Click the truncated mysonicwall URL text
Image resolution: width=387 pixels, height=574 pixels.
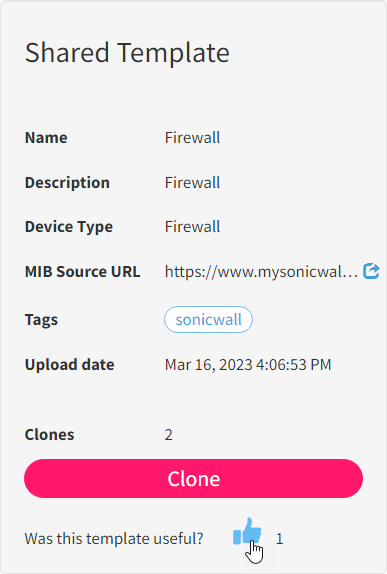pos(261,272)
